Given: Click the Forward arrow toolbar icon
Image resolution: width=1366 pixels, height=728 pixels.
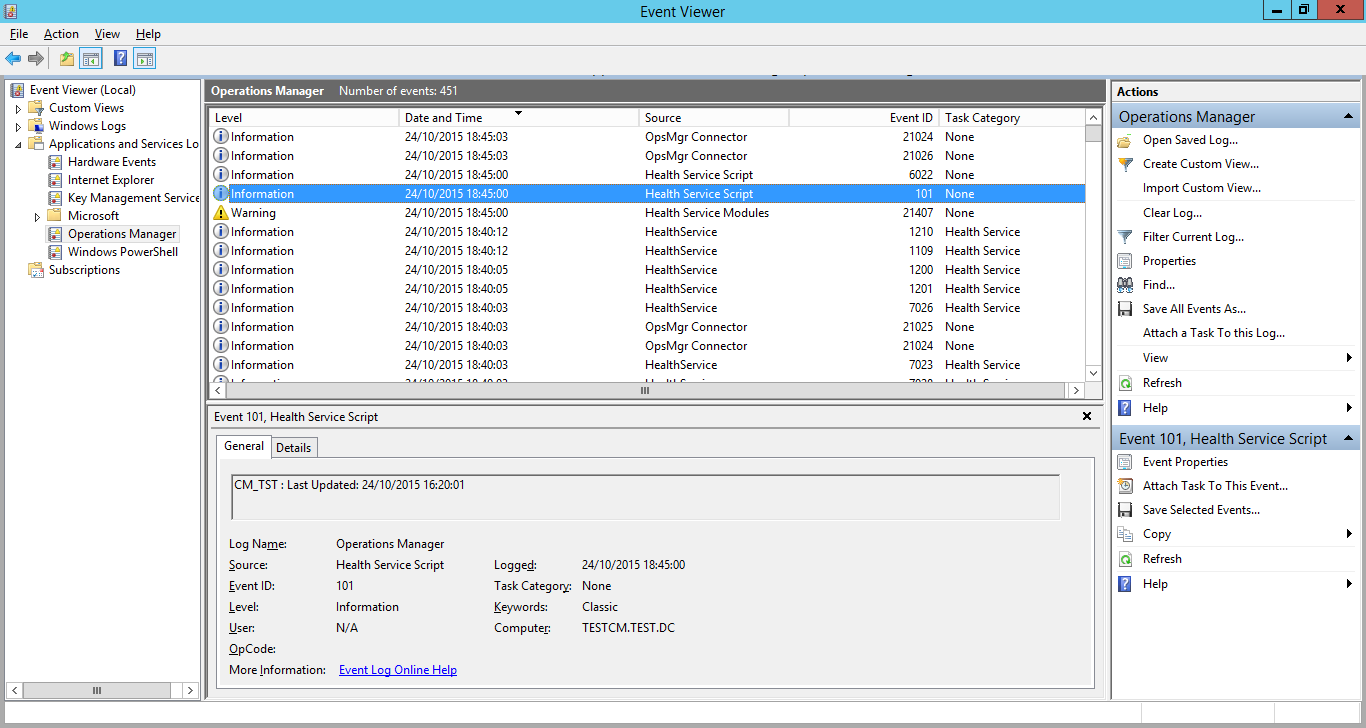Looking at the screenshot, I should pos(35,59).
